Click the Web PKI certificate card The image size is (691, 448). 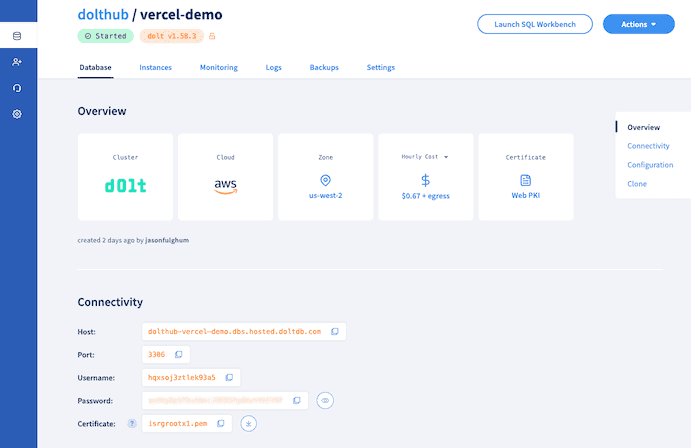[525, 177]
